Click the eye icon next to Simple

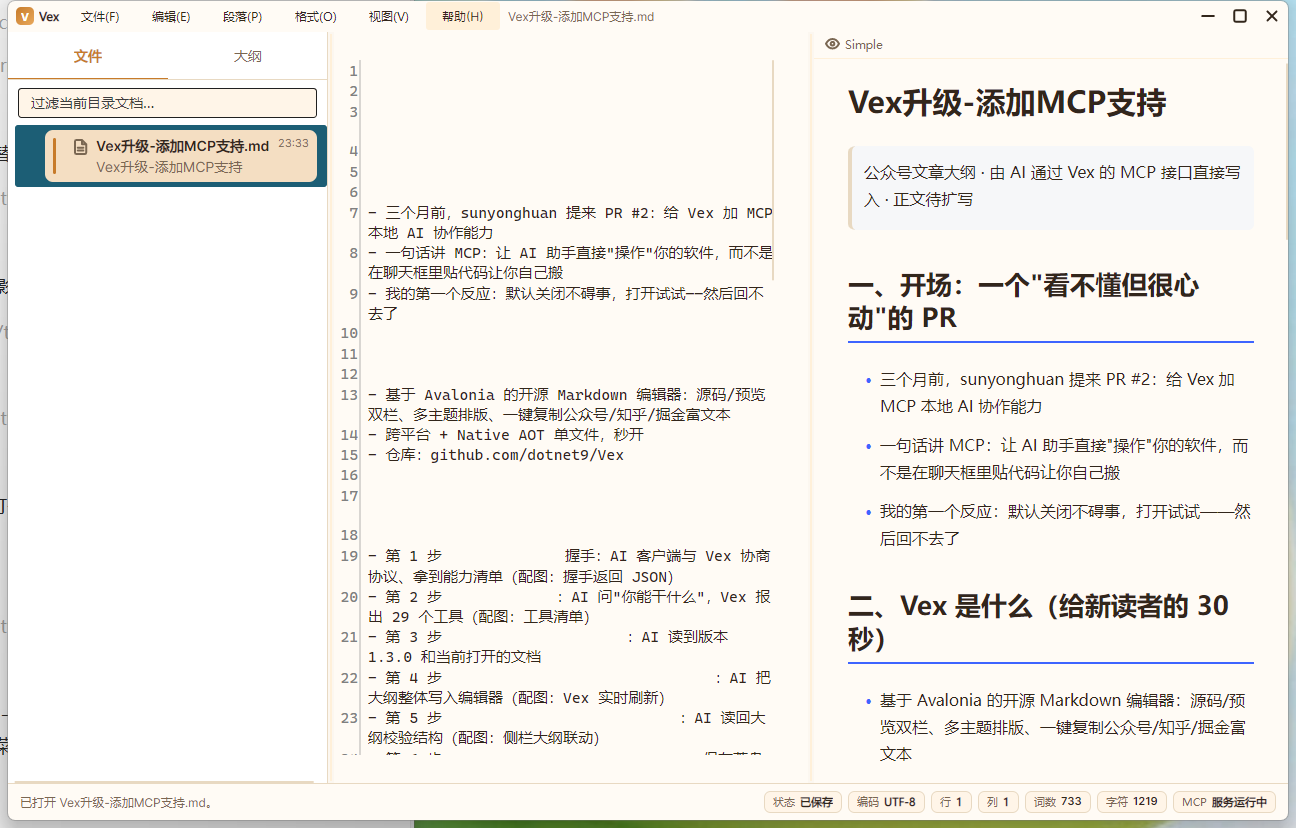click(x=832, y=44)
